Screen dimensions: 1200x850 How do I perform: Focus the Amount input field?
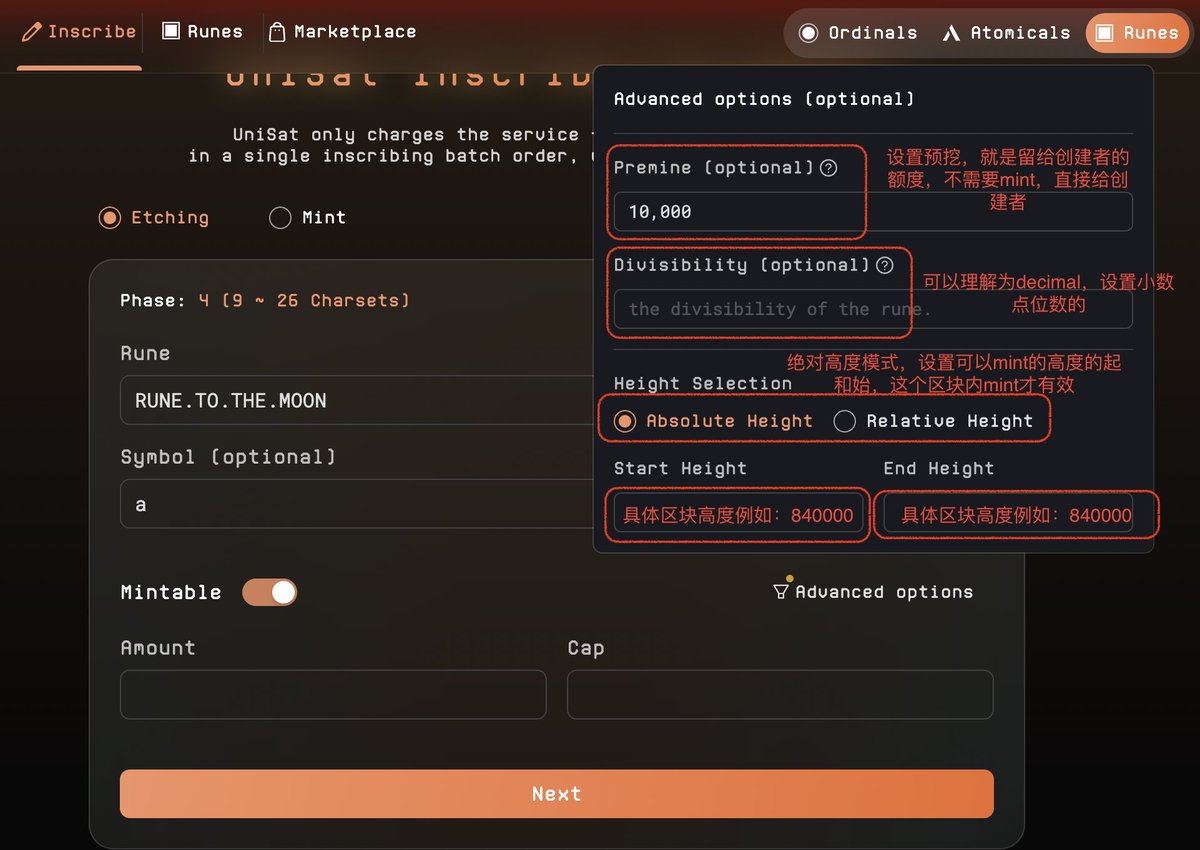333,694
